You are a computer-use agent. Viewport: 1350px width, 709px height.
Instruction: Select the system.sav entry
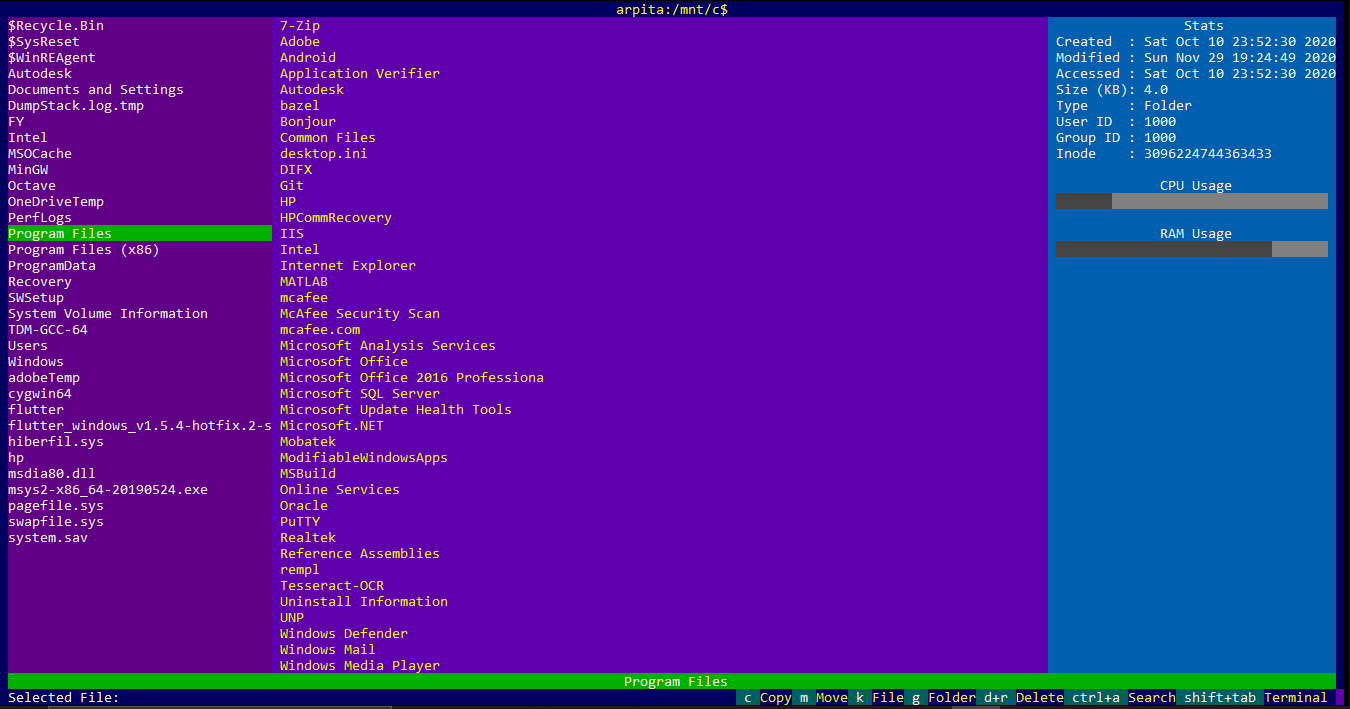48,537
